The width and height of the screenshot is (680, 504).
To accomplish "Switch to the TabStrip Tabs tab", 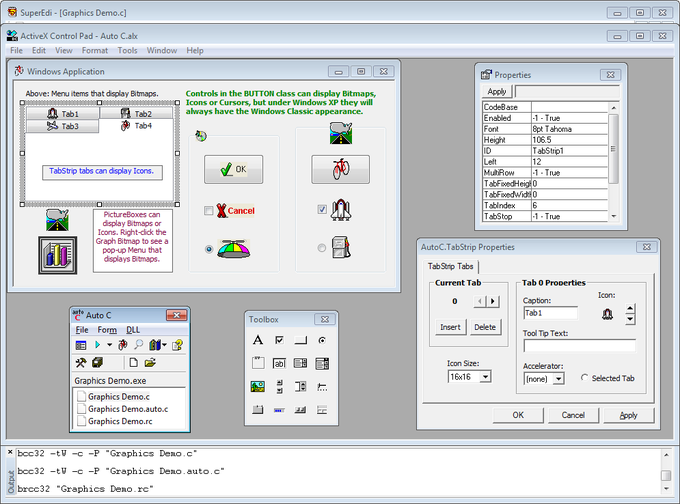I will [450, 266].
